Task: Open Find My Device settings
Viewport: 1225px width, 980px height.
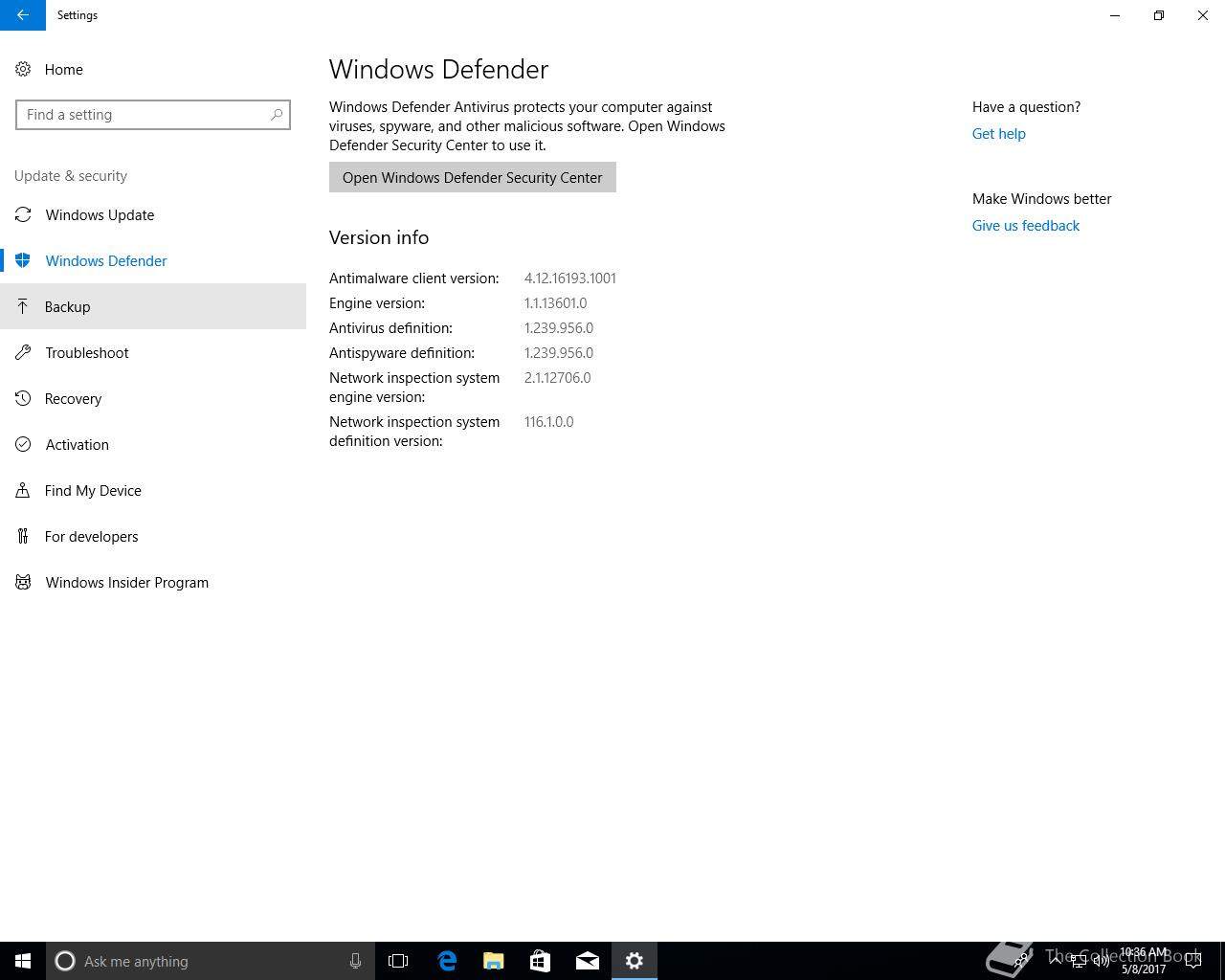Action: tap(153, 490)
